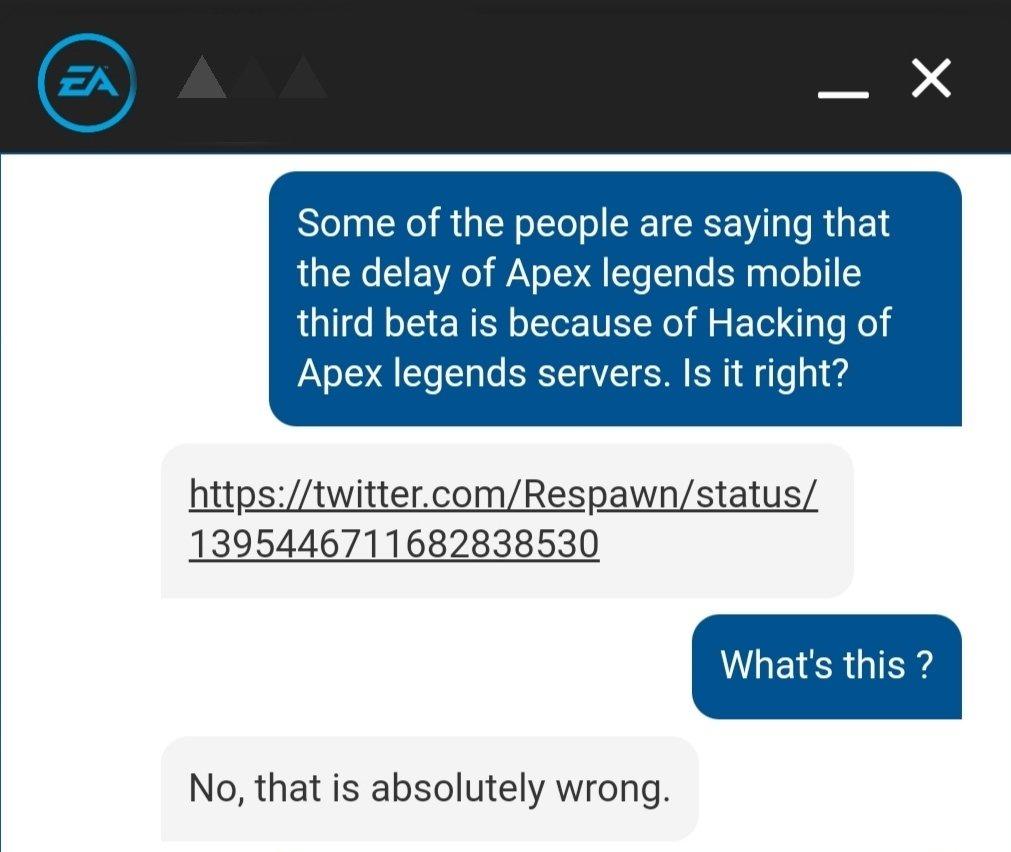Click the EA logo icon

click(87, 83)
